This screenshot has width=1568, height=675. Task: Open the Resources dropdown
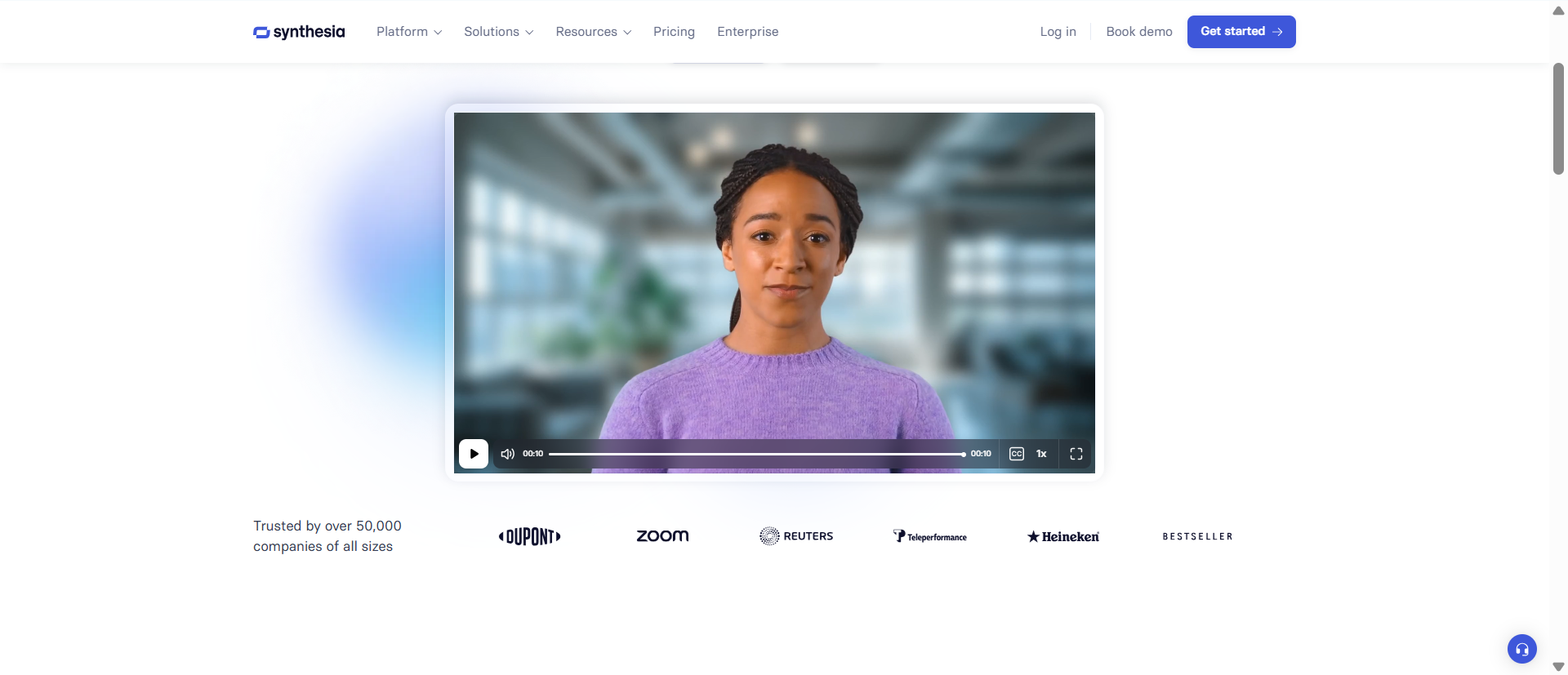(x=594, y=32)
